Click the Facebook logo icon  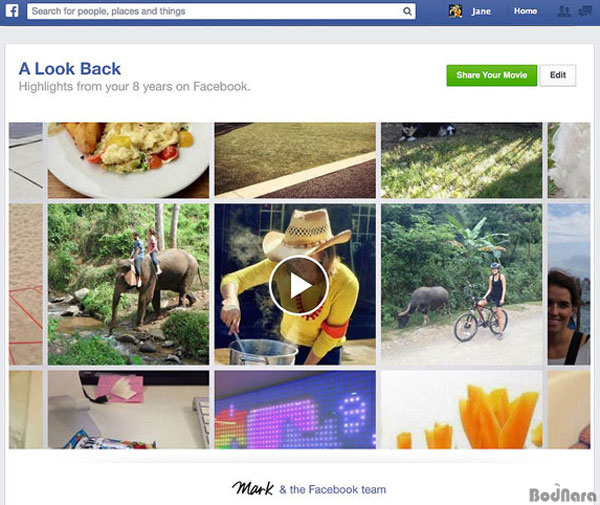pyautogui.click(x=12, y=11)
